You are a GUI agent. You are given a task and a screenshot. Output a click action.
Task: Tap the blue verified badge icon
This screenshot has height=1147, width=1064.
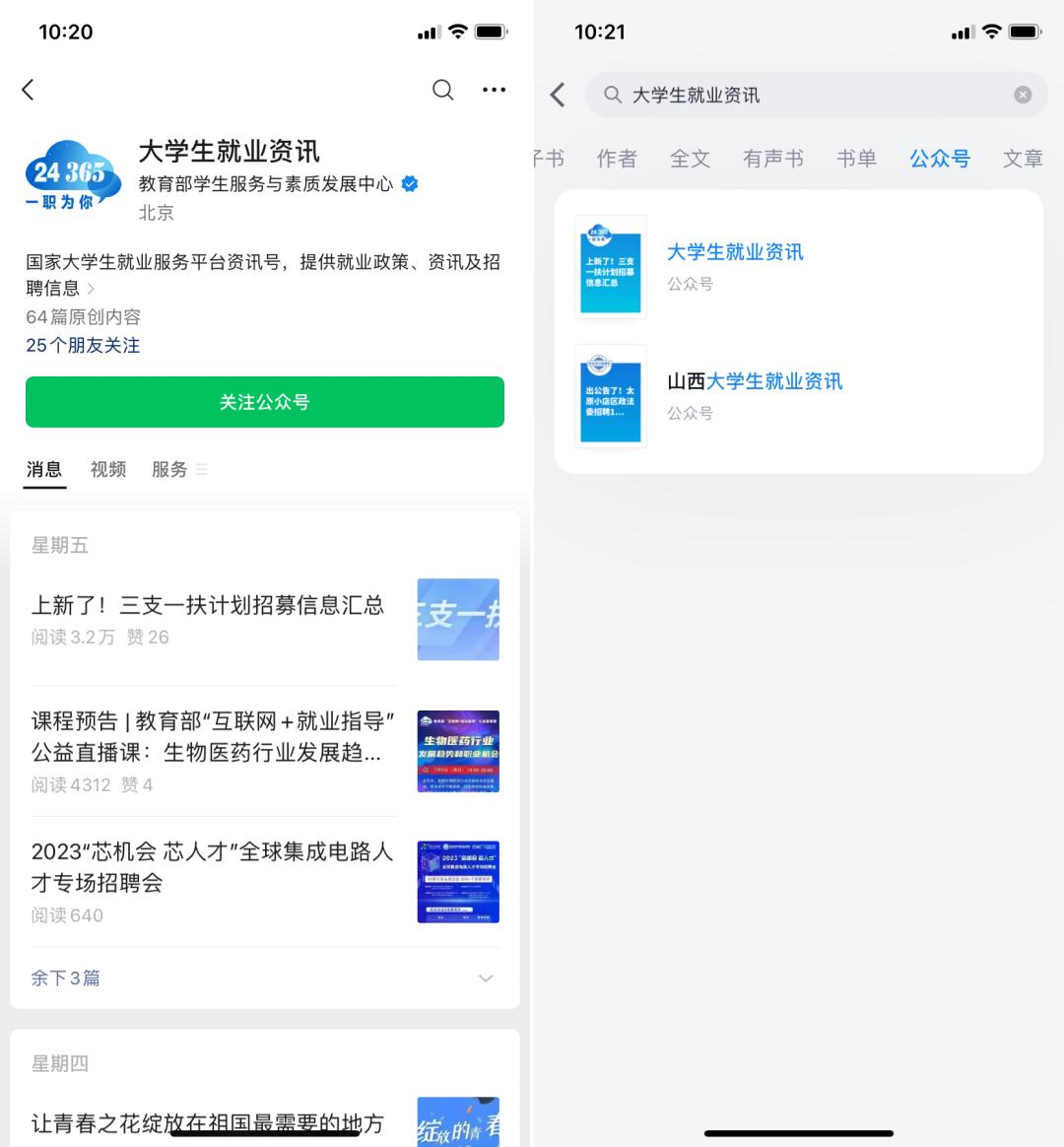coord(410,183)
